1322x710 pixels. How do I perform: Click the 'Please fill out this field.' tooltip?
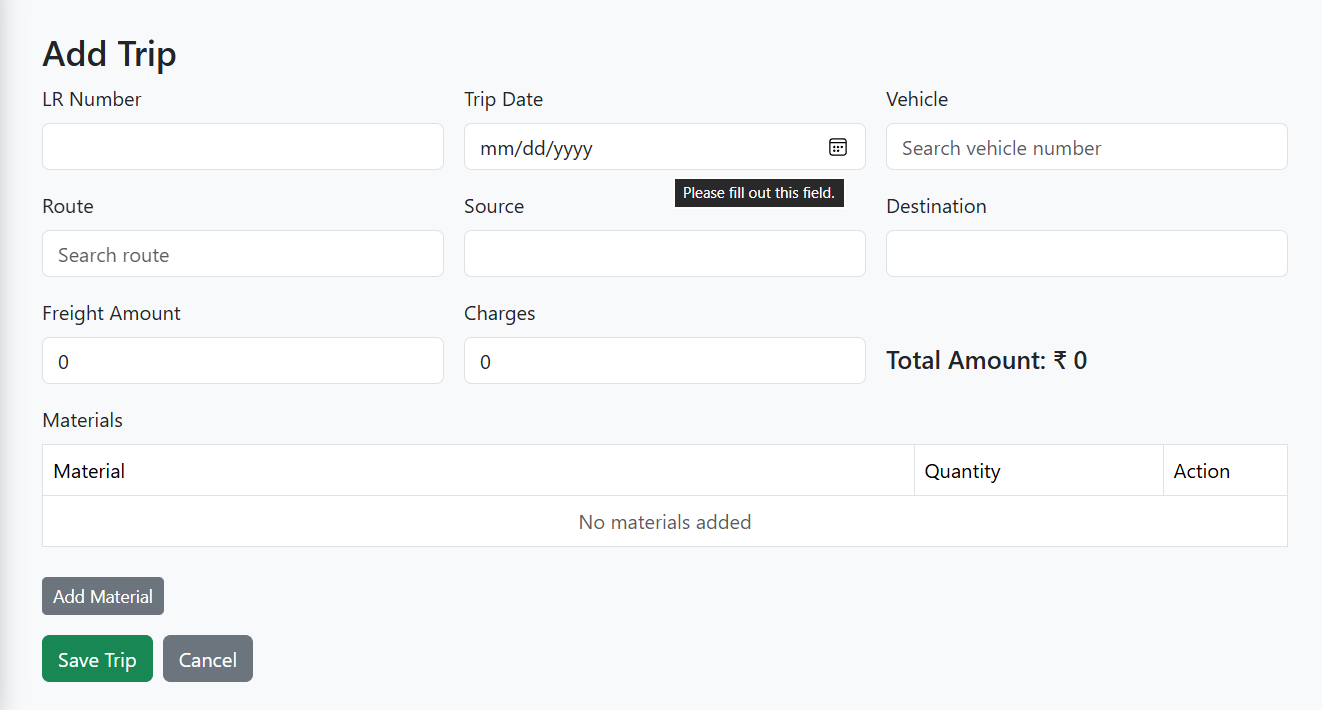pos(759,193)
